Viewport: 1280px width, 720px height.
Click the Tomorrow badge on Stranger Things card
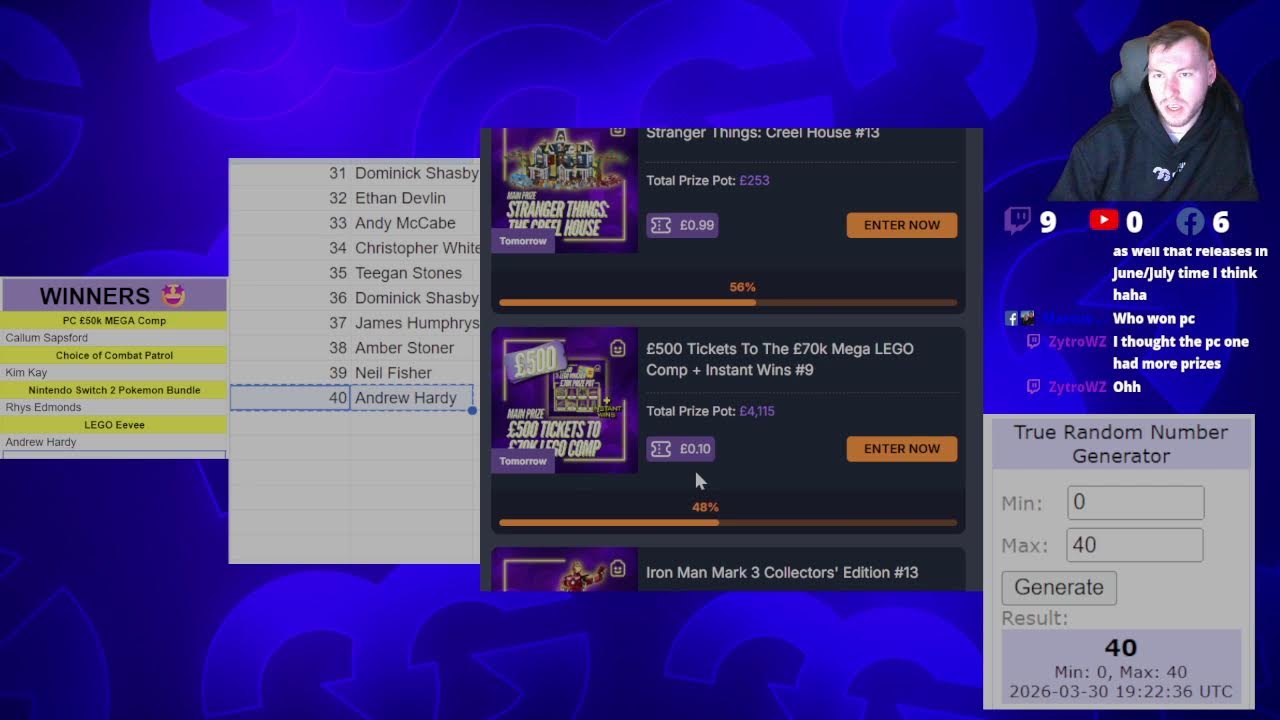click(x=523, y=241)
